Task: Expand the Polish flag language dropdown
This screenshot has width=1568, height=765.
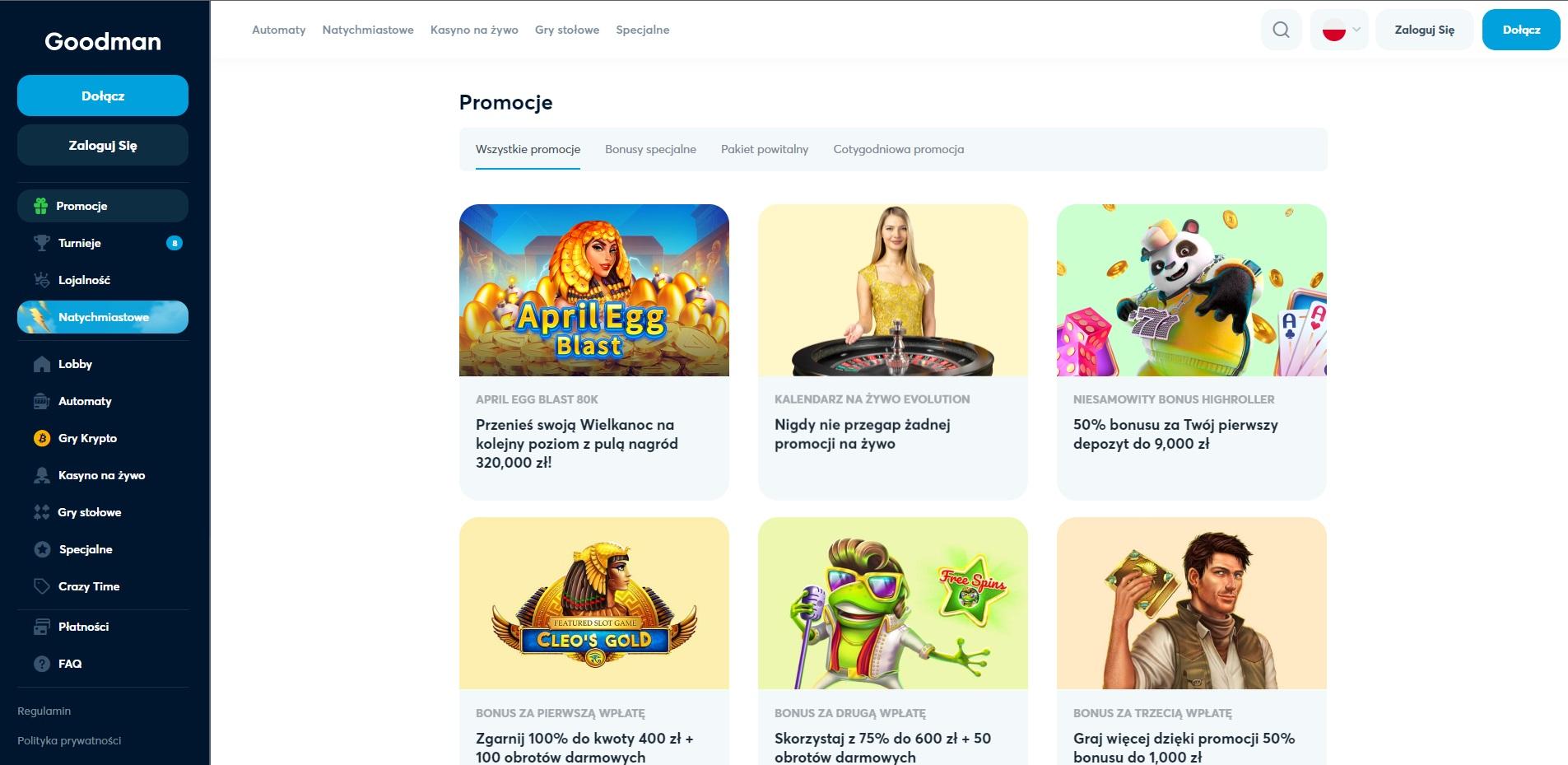Action: pyautogui.click(x=1339, y=30)
